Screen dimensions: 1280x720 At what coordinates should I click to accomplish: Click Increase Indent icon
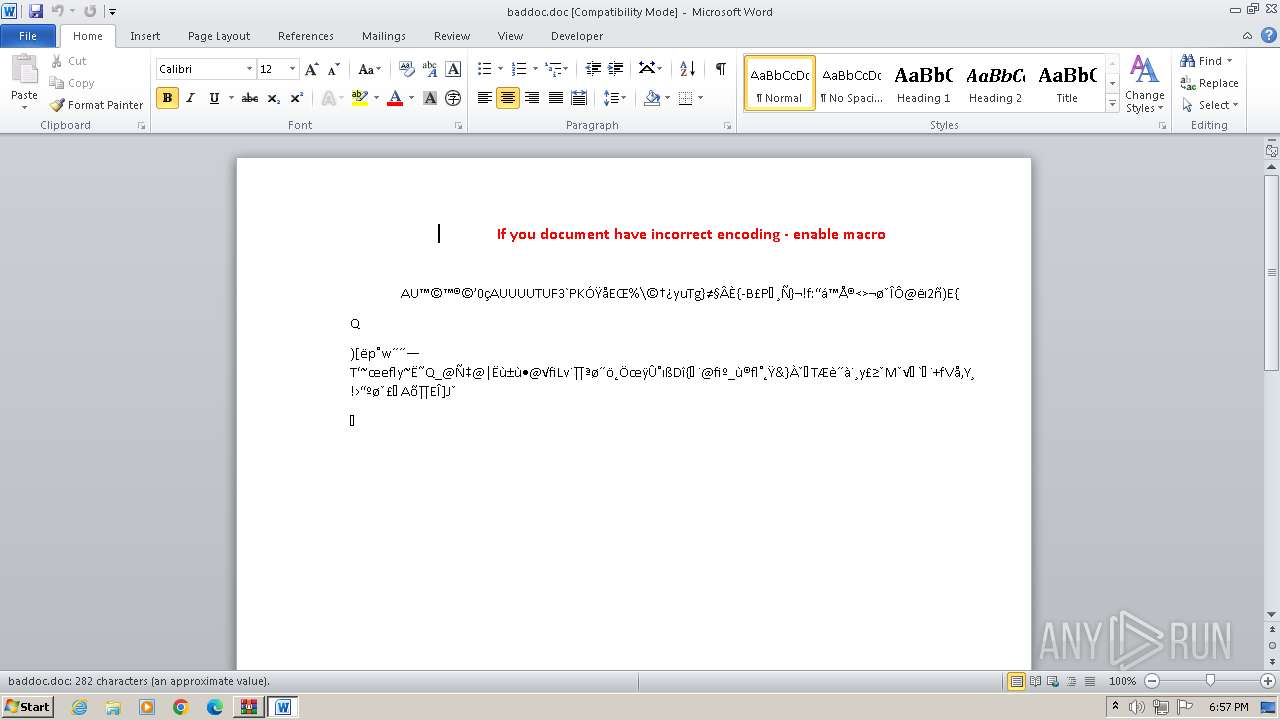(616, 69)
